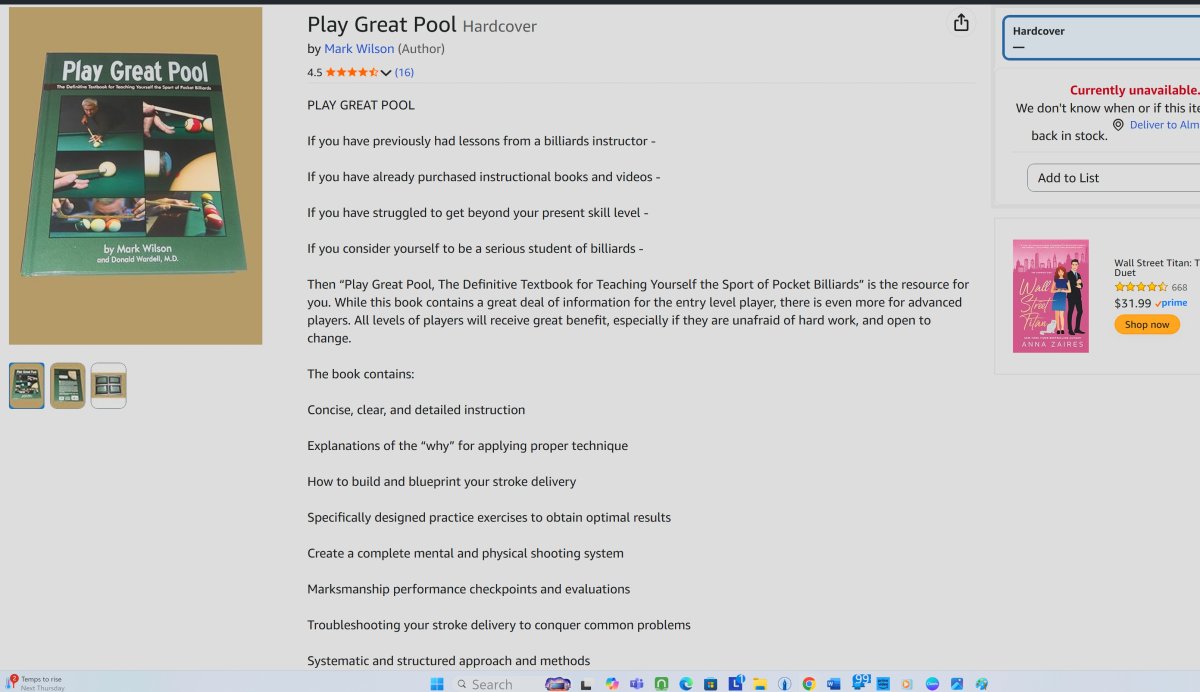Select the third product thumbnail image
The image size is (1200, 692).
coord(108,386)
